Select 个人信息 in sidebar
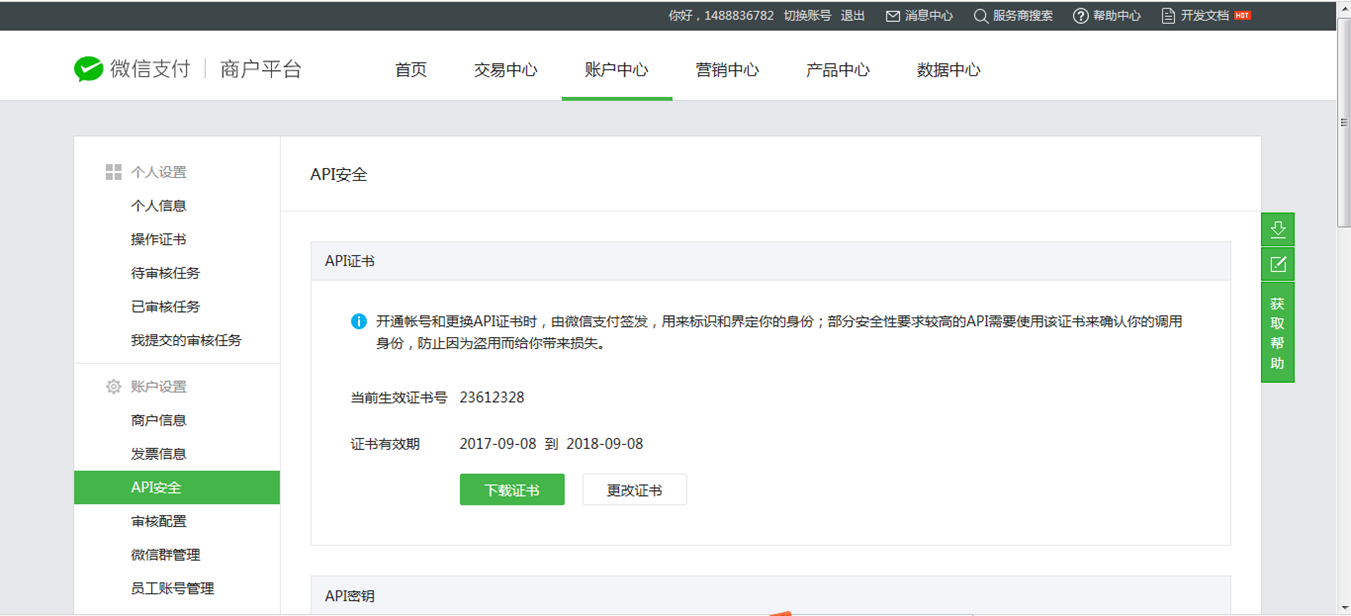The image size is (1351, 616). pyautogui.click(x=159, y=206)
